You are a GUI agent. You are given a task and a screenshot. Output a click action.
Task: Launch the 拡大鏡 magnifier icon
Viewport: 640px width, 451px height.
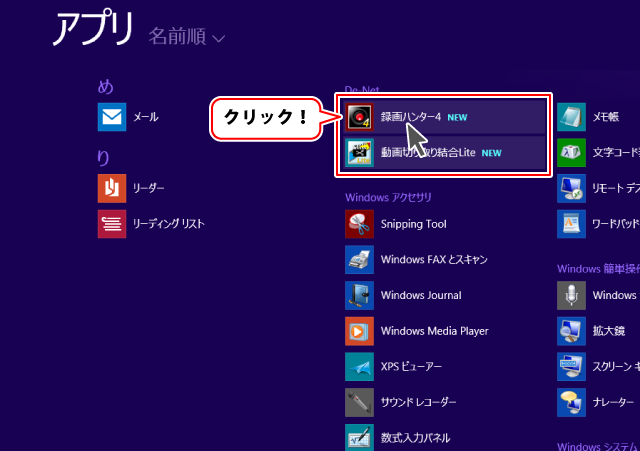point(571,331)
